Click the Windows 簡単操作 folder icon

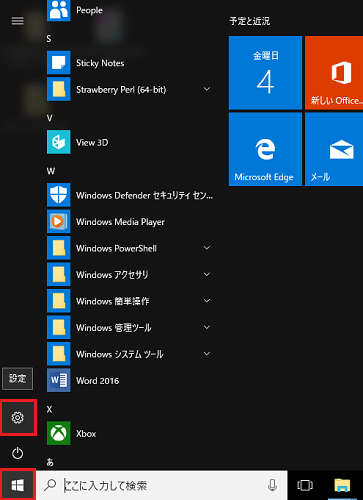(x=59, y=301)
